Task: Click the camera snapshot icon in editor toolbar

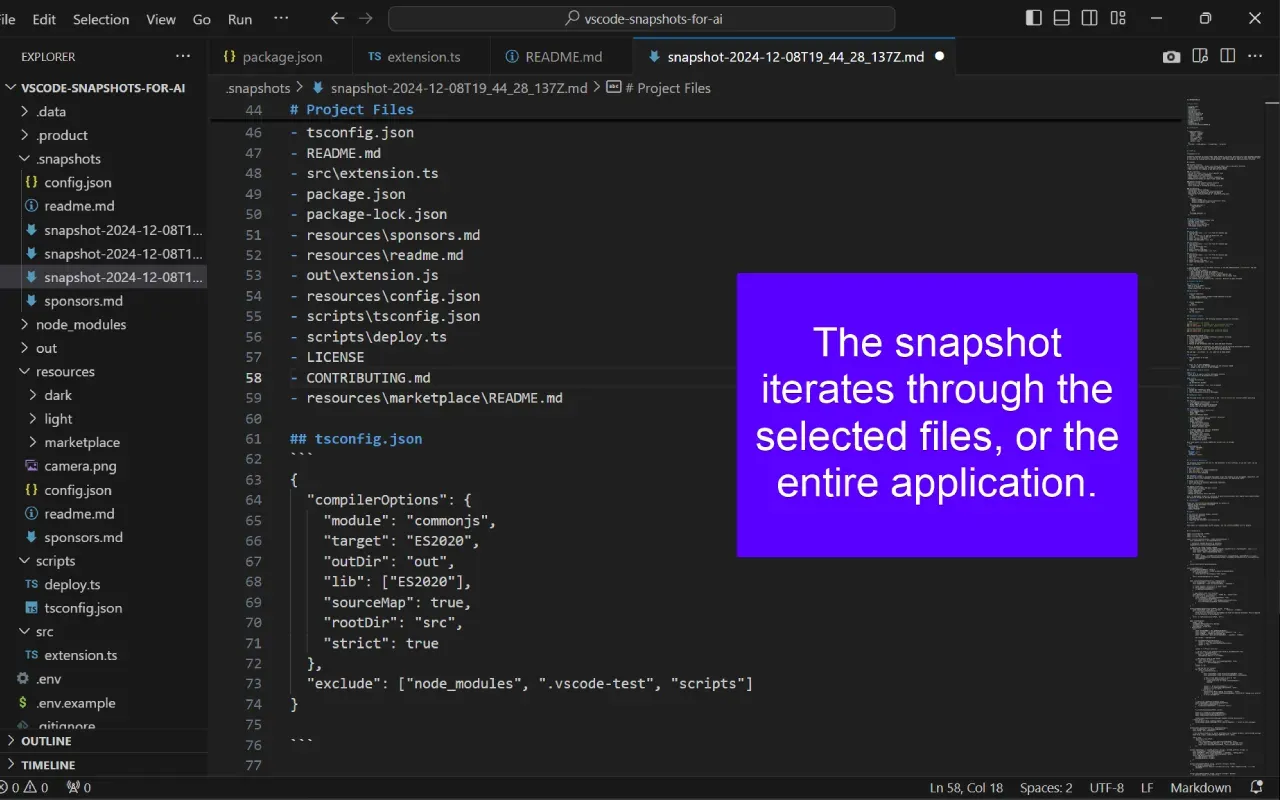Action: pyautogui.click(x=1171, y=57)
